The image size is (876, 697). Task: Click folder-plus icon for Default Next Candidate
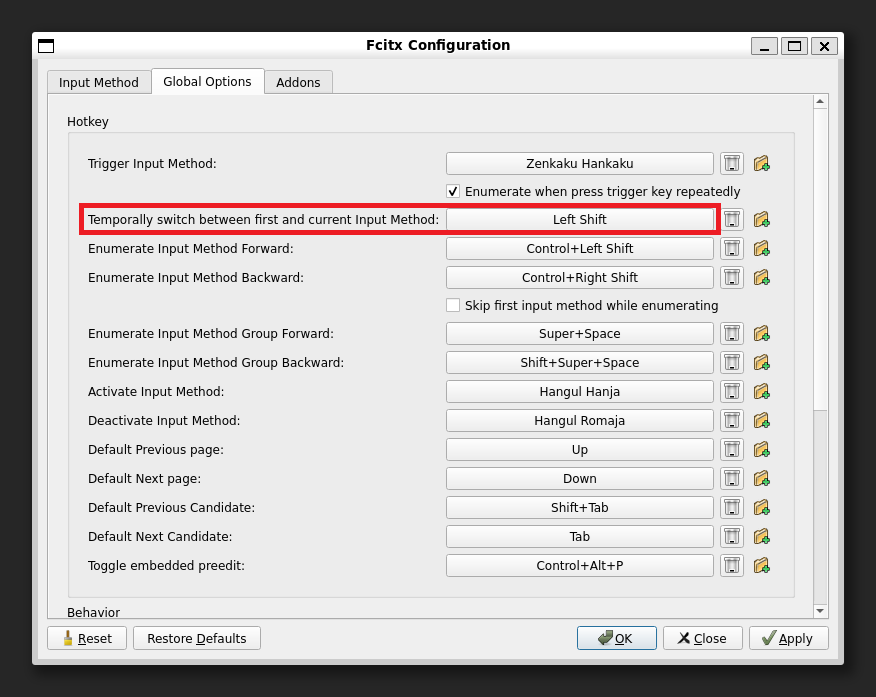click(x=761, y=537)
